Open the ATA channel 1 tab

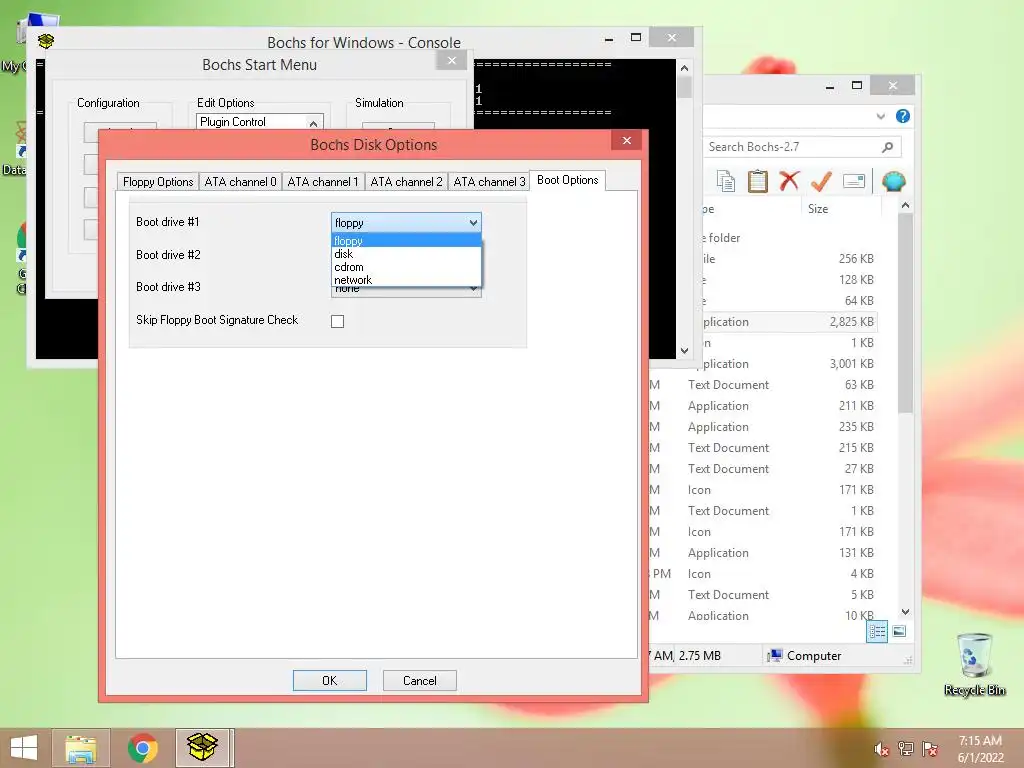tap(323, 182)
